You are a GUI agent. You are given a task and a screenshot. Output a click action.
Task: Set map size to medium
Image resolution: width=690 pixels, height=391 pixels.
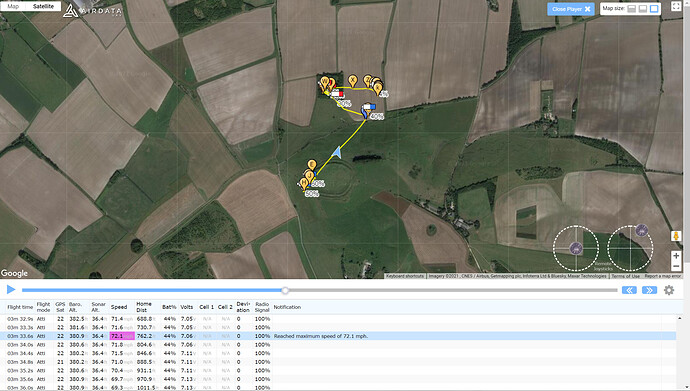pos(643,9)
